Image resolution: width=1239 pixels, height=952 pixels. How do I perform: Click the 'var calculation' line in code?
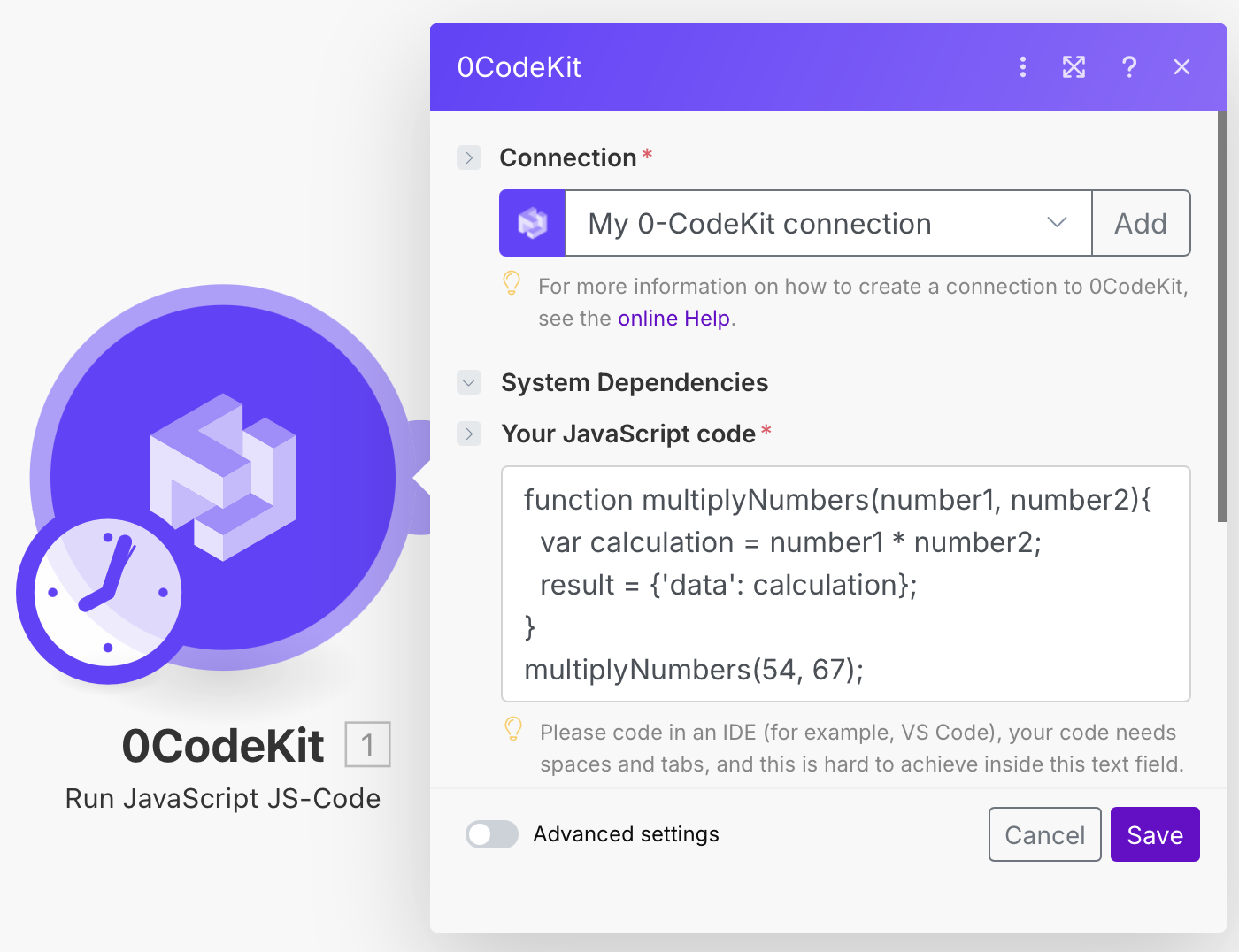(791, 542)
